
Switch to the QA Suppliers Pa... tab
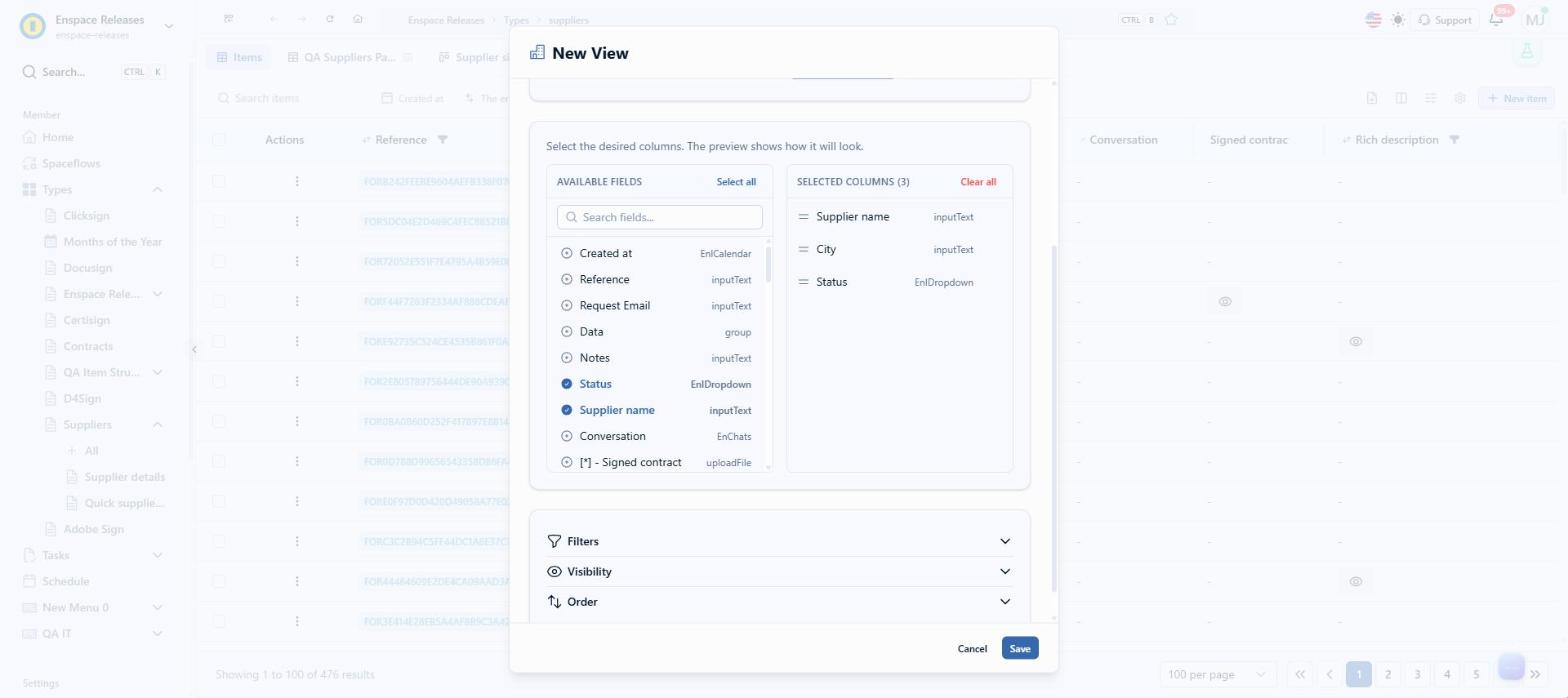point(350,57)
